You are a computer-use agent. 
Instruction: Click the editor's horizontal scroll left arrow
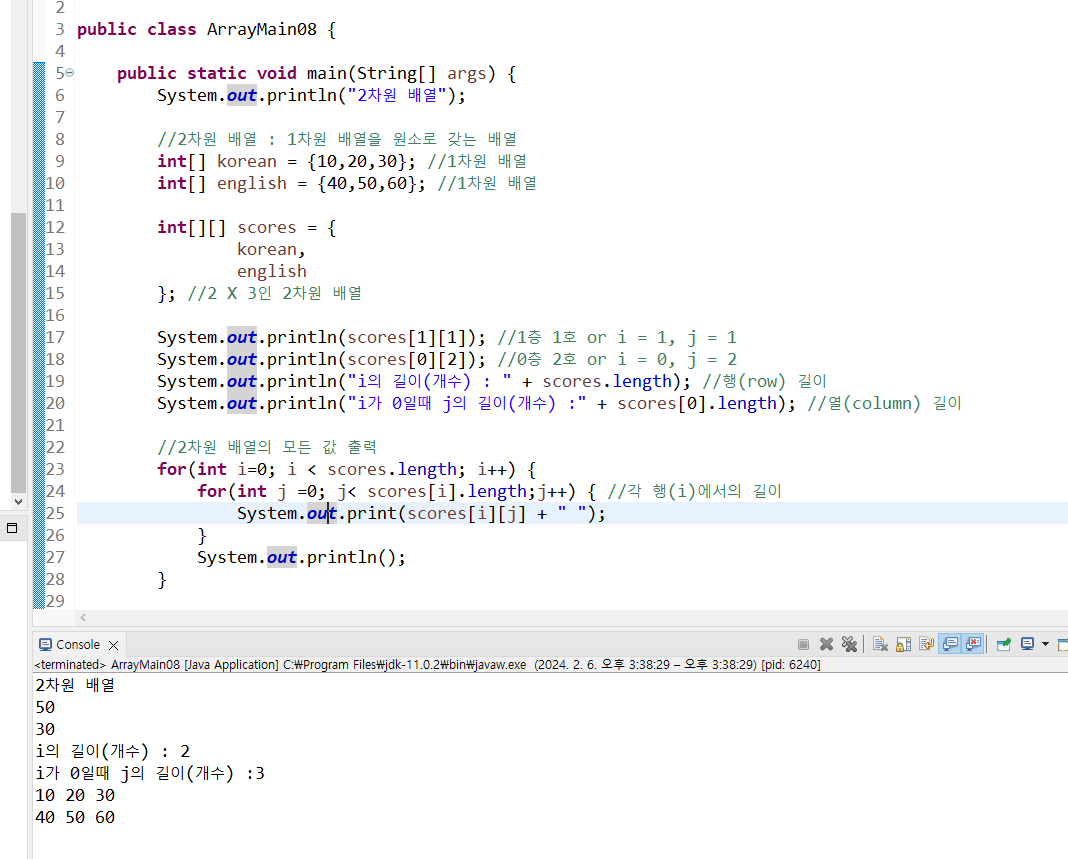[83, 617]
